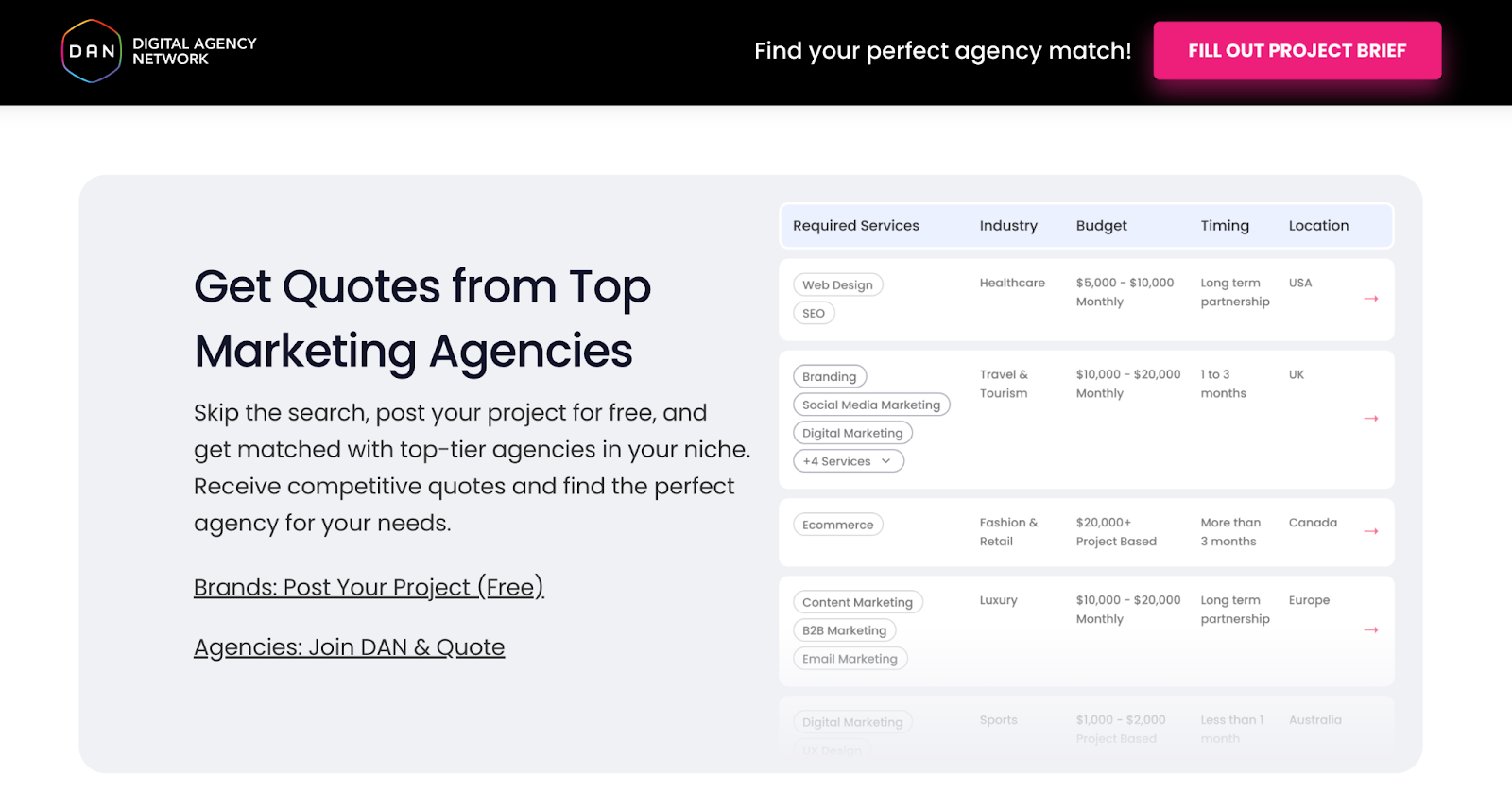Image resolution: width=1512 pixels, height=810 pixels.
Task: Select the B2B Marketing tag
Action: 844,630
